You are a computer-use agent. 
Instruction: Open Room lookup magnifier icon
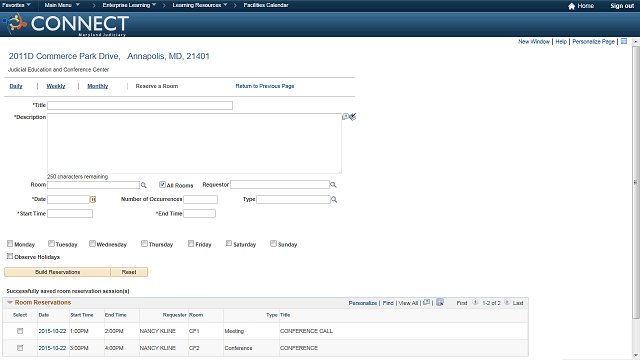coord(144,185)
